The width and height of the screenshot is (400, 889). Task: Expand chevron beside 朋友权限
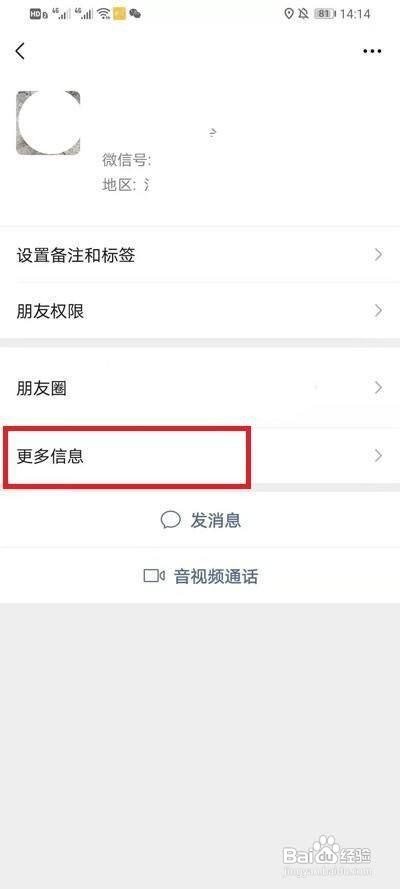[378, 311]
